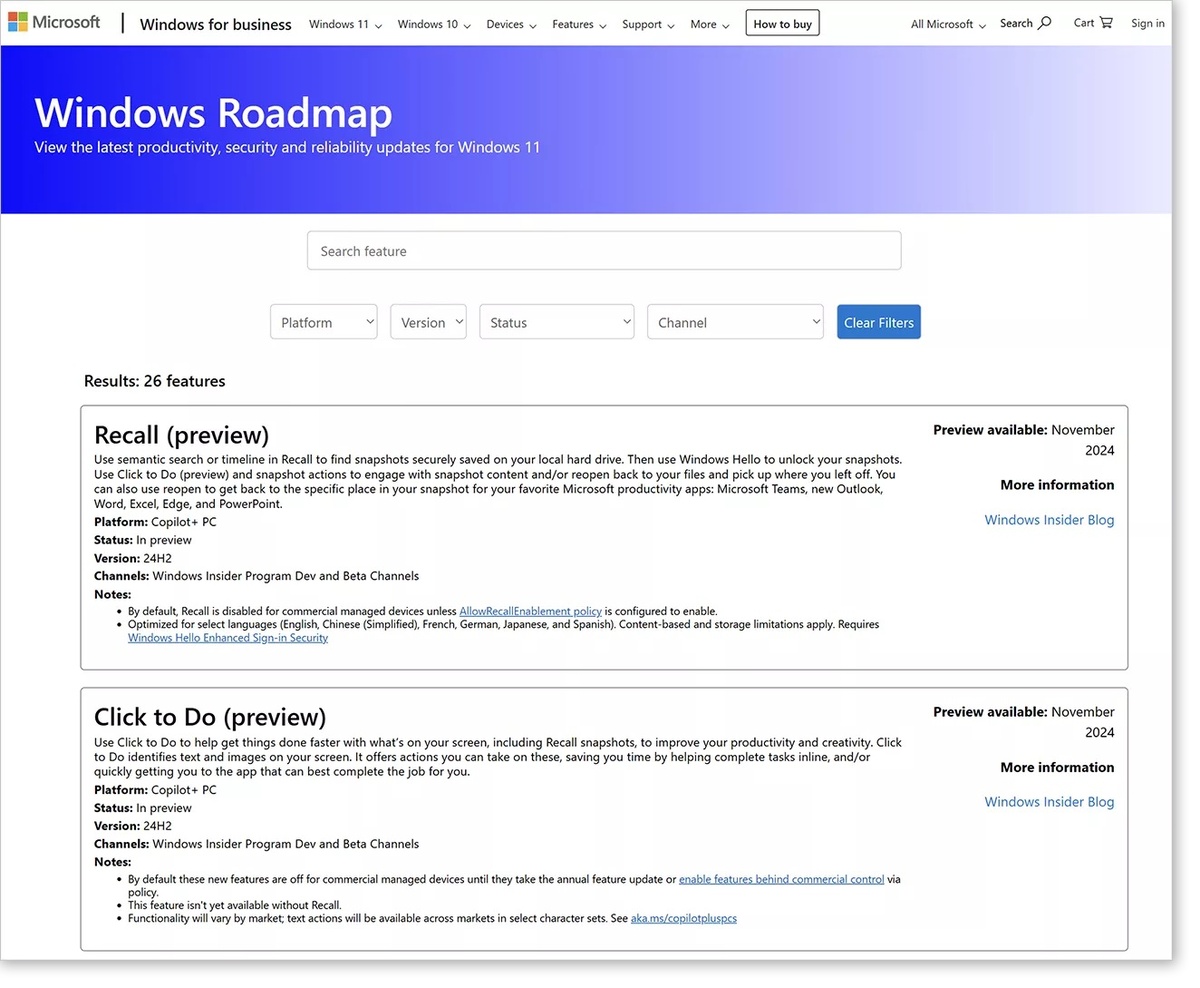Open the Channel filter dropdown
The image size is (1200, 988).
click(x=735, y=322)
